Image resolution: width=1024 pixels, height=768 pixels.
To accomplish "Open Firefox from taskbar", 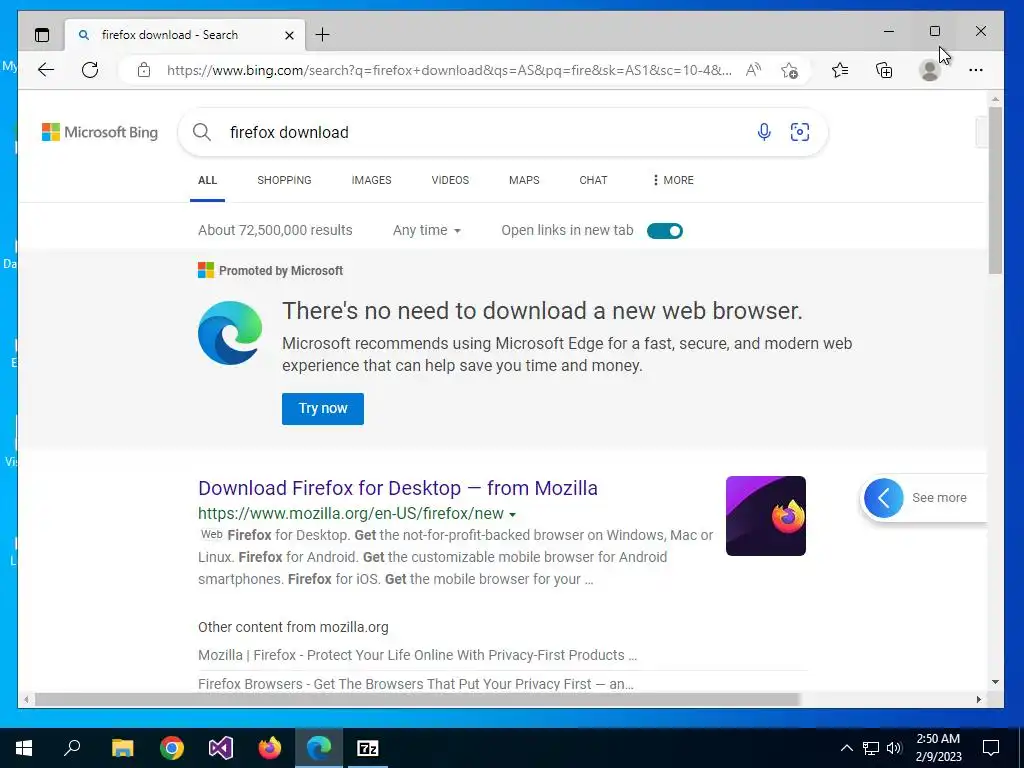I will point(270,748).
